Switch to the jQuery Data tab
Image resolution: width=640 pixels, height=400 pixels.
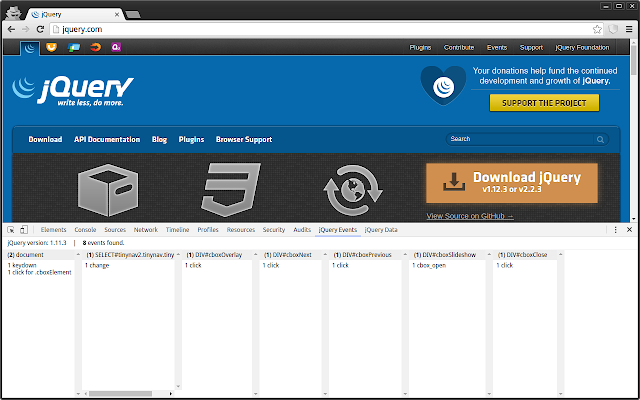[x=381, y=230]
